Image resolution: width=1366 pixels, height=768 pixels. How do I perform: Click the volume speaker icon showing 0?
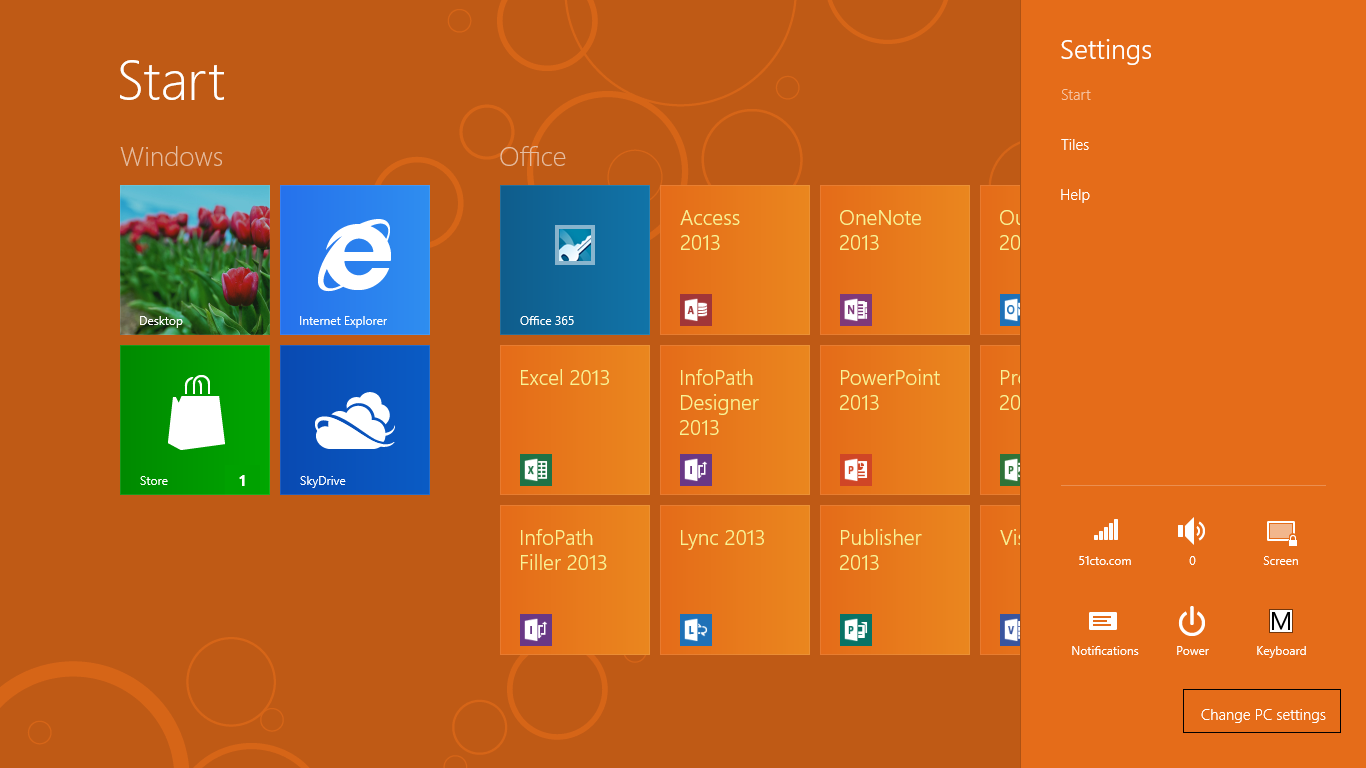pos(1192,542)
